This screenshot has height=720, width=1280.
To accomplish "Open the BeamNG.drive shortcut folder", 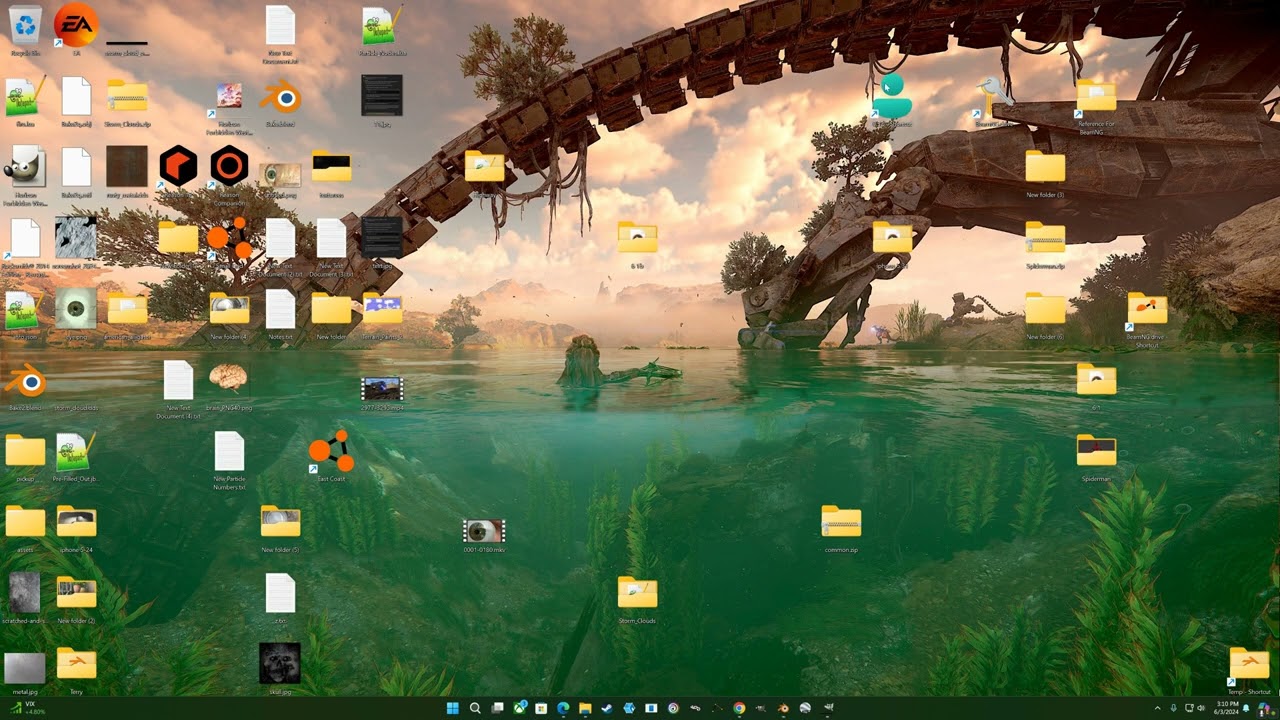I will tap(1147, 311).
